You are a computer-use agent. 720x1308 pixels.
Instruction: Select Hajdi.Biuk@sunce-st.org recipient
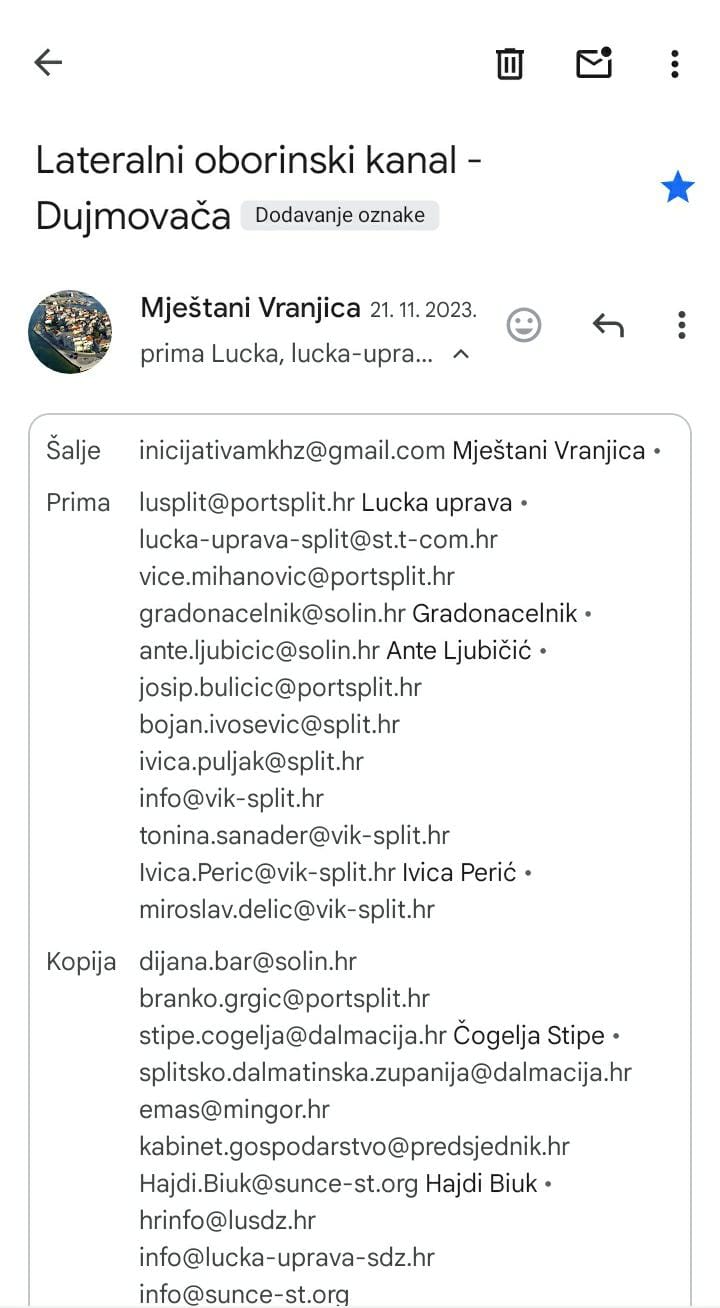tap(278, 1184)
